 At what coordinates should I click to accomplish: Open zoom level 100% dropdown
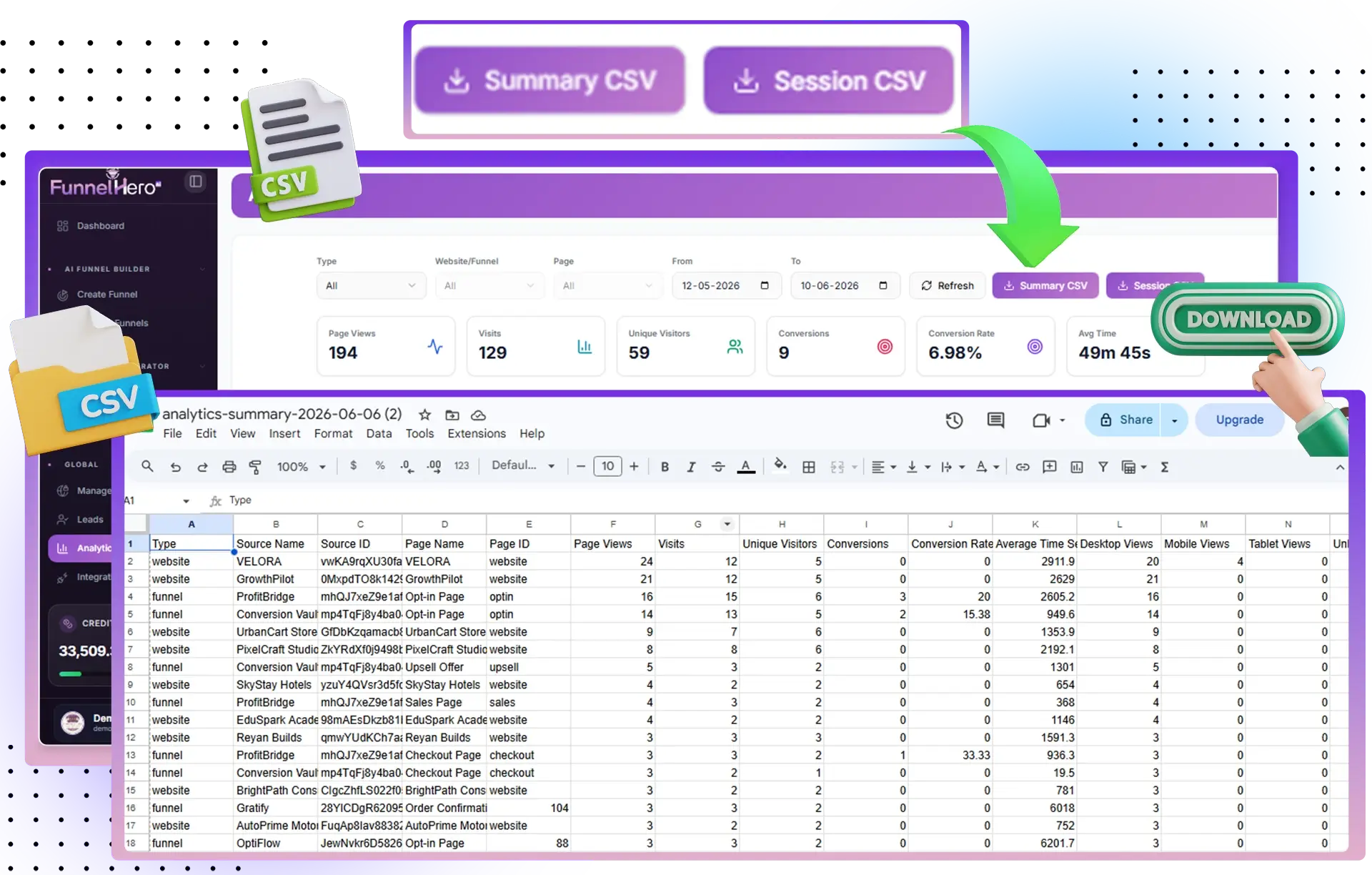click(302, 467)
